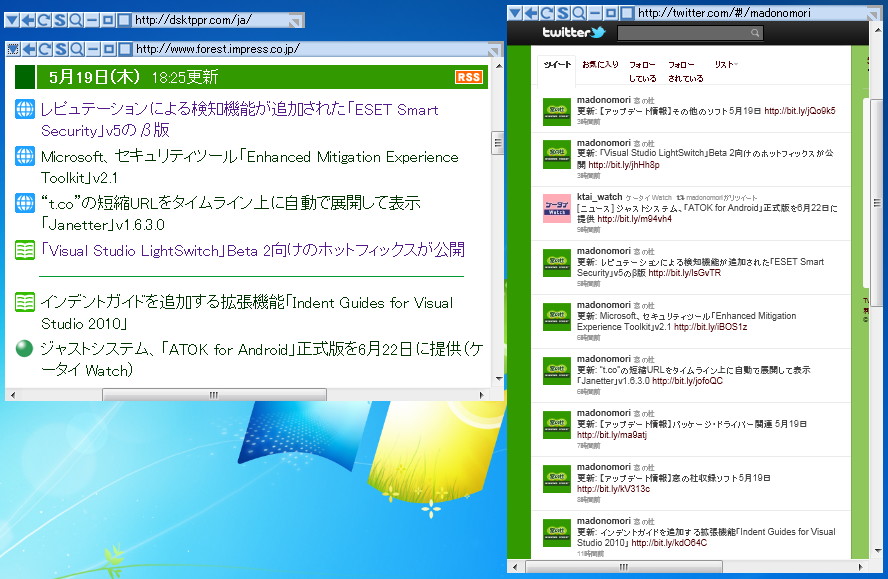Click the search magnifier in the Twitter search box
Image resolution: width=888 pixels, height=579 pixels.
click(756, 32)
